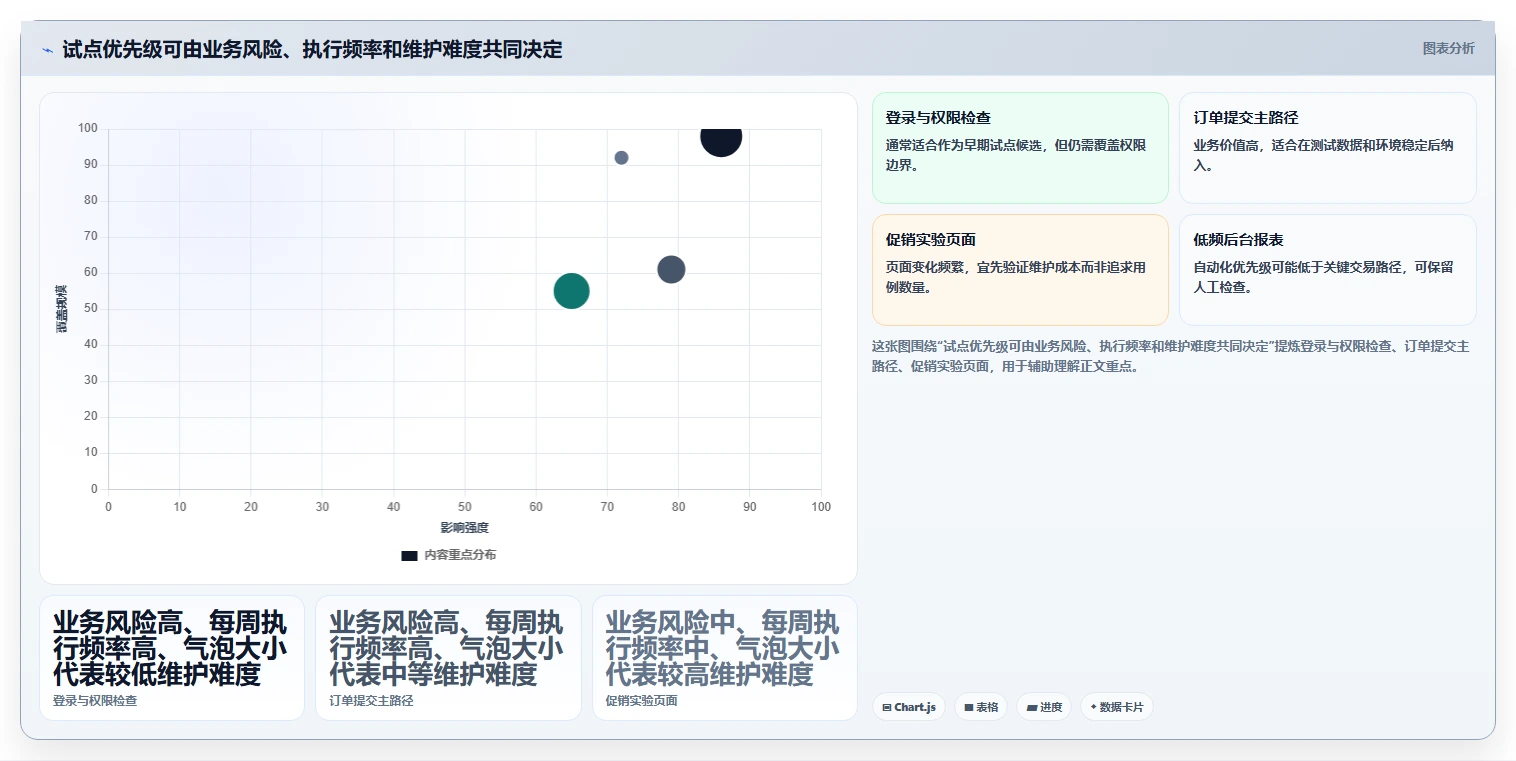Screen dimensions: 1516x761
Task: Click the x-axis tick label 50
Action: coord(465,507)
